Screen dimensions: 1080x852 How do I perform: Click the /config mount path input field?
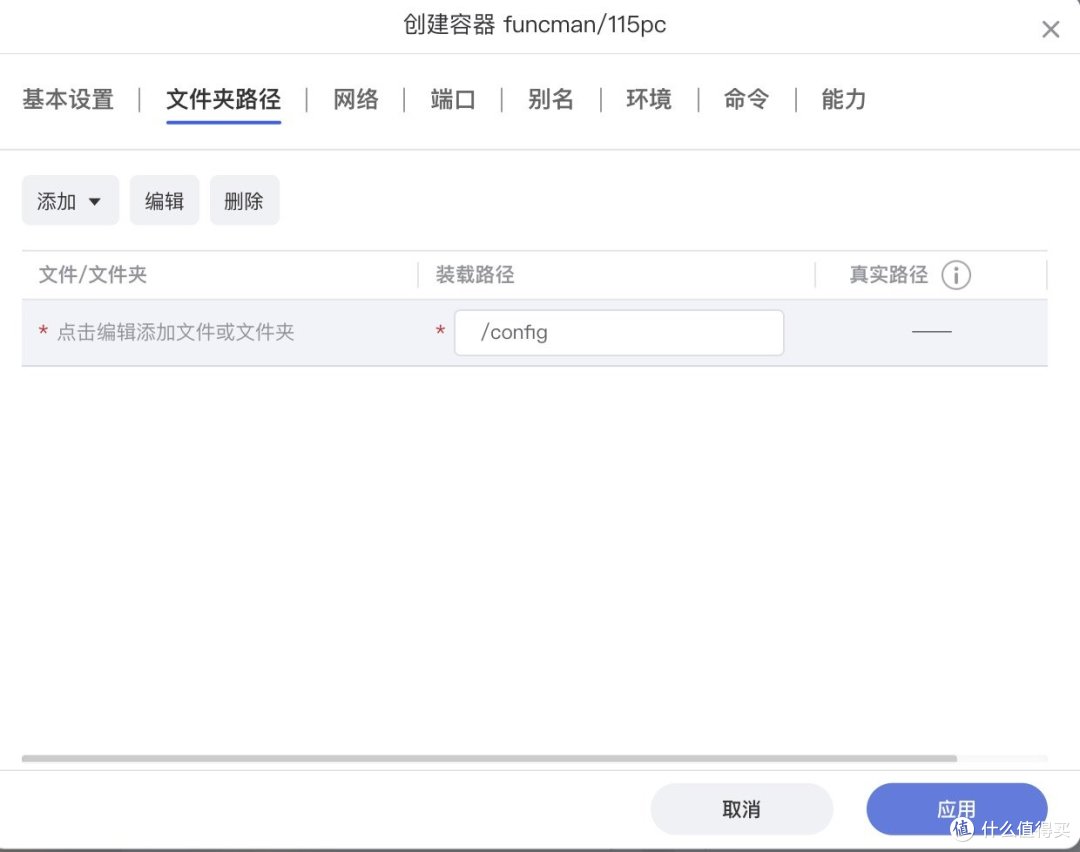pyautogui.click(x=618, y=332)
